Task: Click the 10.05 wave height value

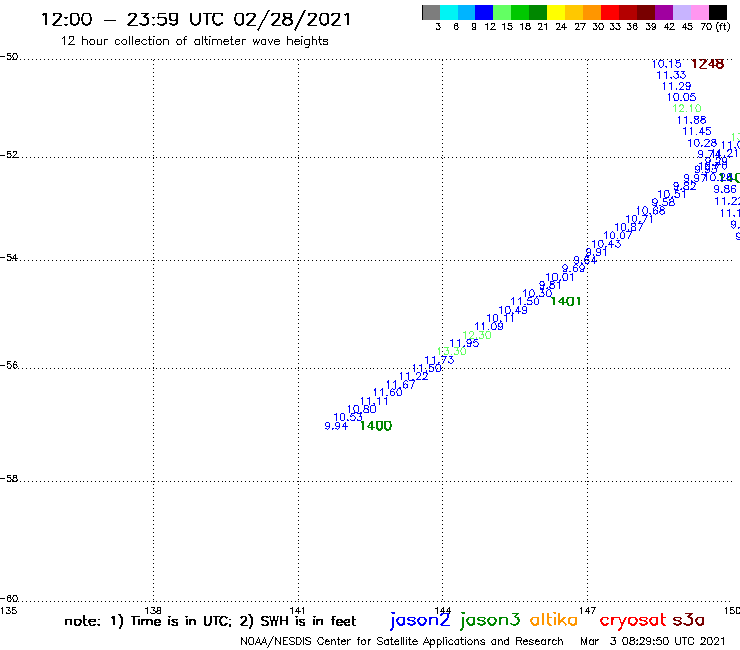Action: pos(681,97)
